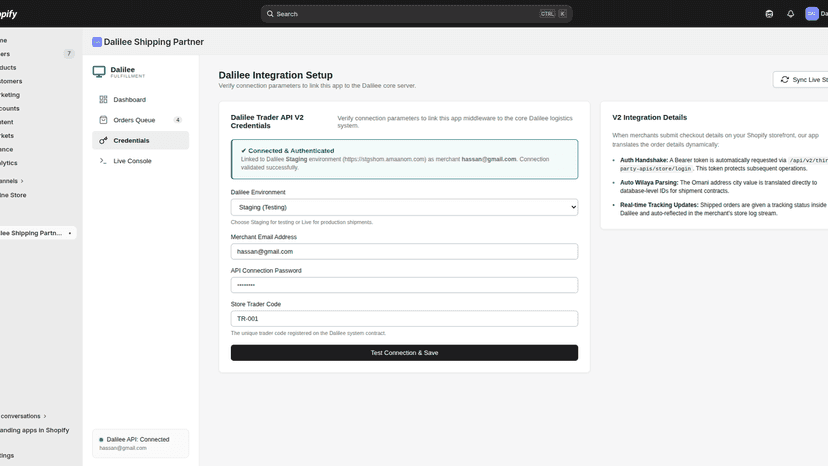The image size is (828, 466).
Task: Click the Orders Queue clipboard icon
Action: (103, 120)
